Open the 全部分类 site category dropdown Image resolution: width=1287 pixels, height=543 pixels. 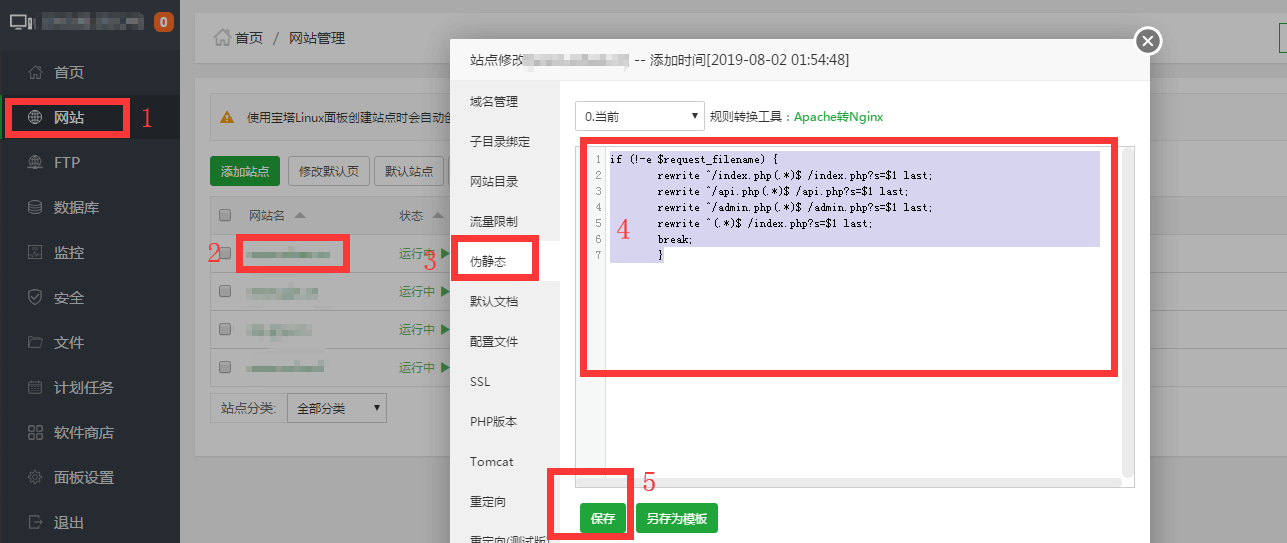(x=336, y=408)
